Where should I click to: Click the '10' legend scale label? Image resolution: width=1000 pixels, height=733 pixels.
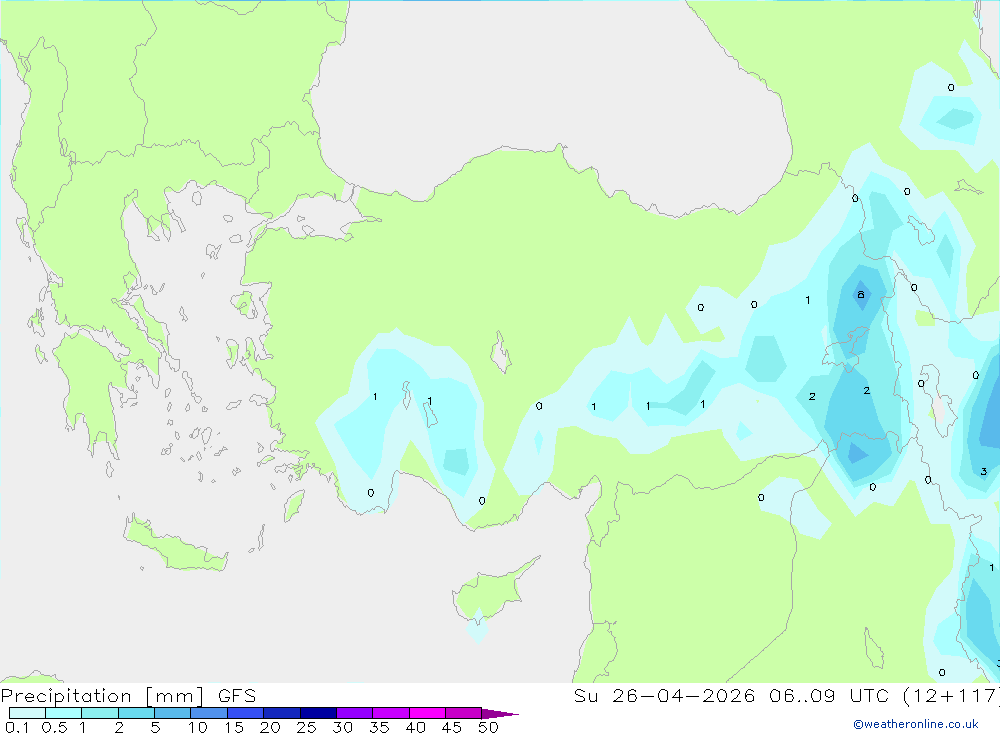click(x=198, y=727)
